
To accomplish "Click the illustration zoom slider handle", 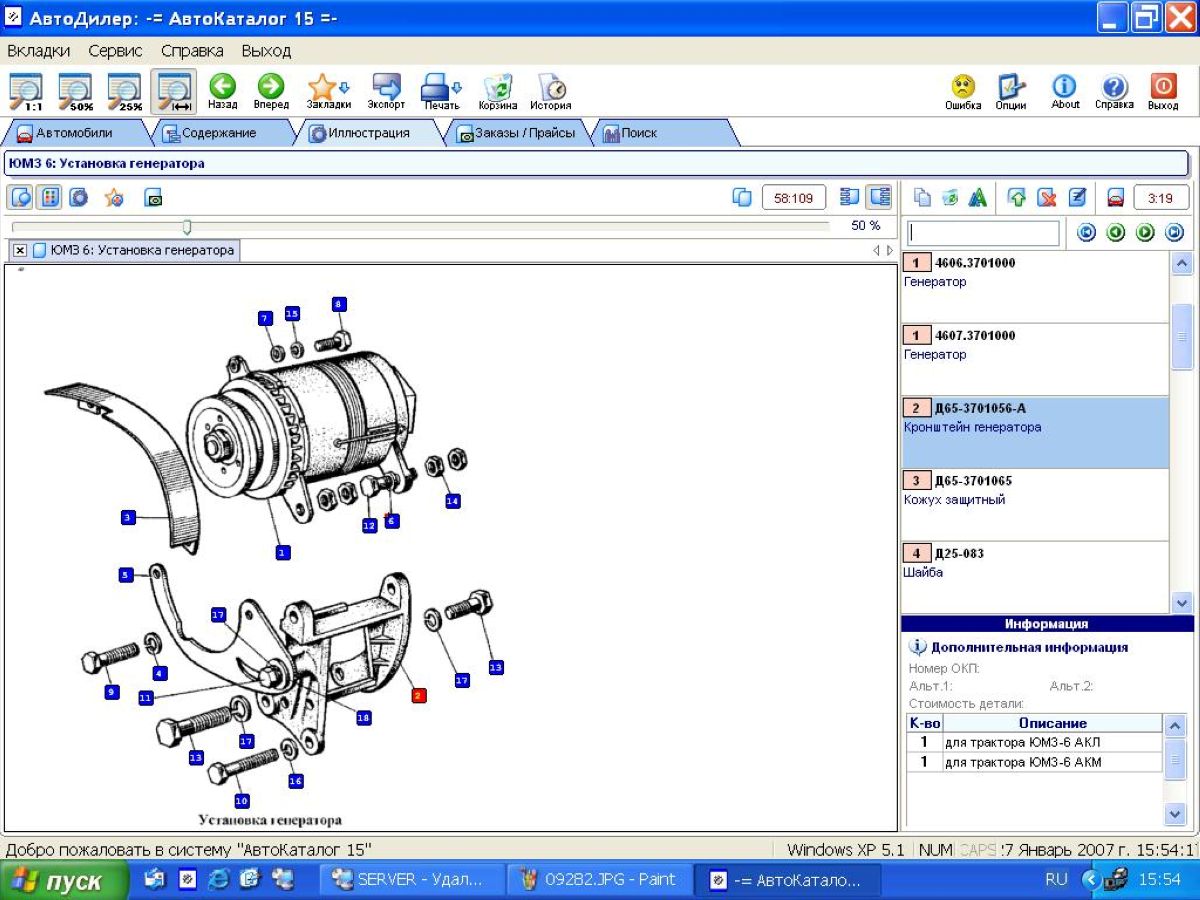I will [x=187, y=227].
